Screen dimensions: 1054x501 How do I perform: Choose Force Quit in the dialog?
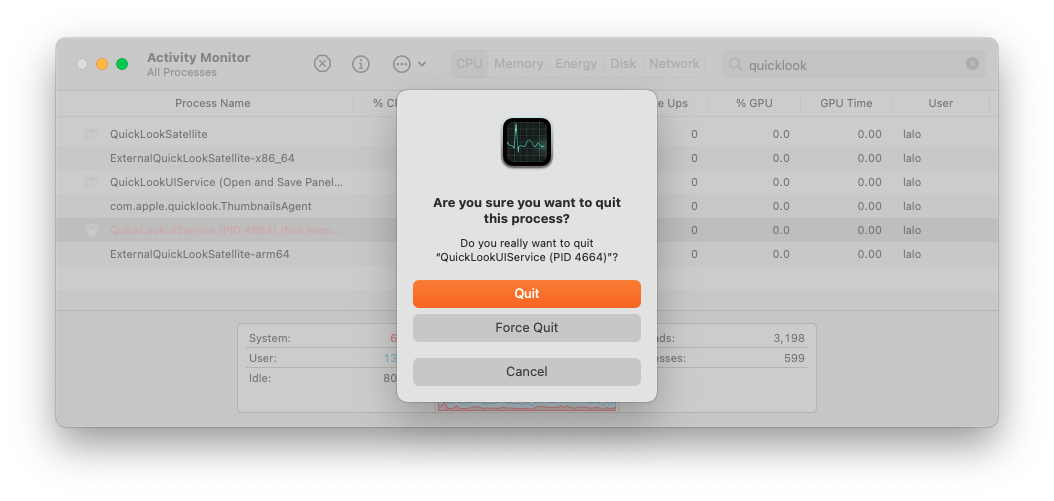coord(526,328)
